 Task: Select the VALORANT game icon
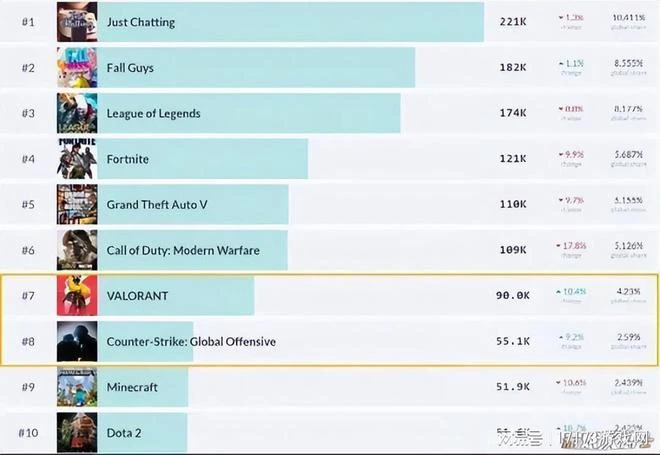click(77, 296)
